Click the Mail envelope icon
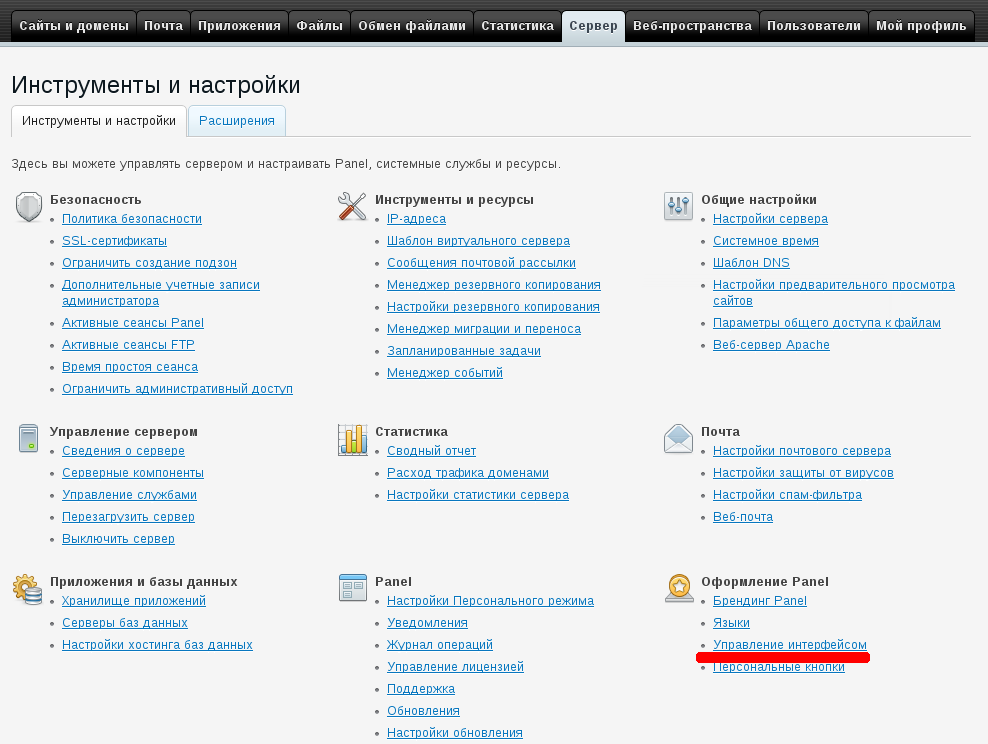The width and height of the screenshot is (988, 744). pyautogui.click(x=678, y=439)
